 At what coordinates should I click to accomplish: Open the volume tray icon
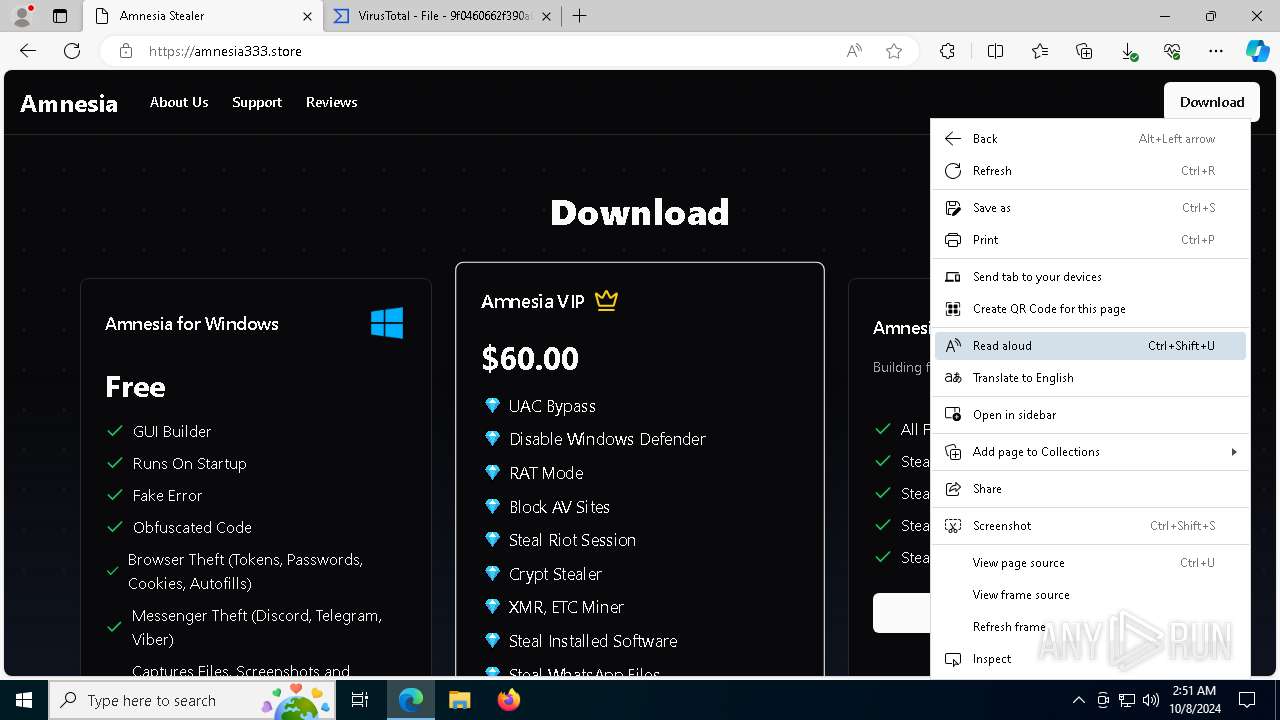pos(1151,700)
